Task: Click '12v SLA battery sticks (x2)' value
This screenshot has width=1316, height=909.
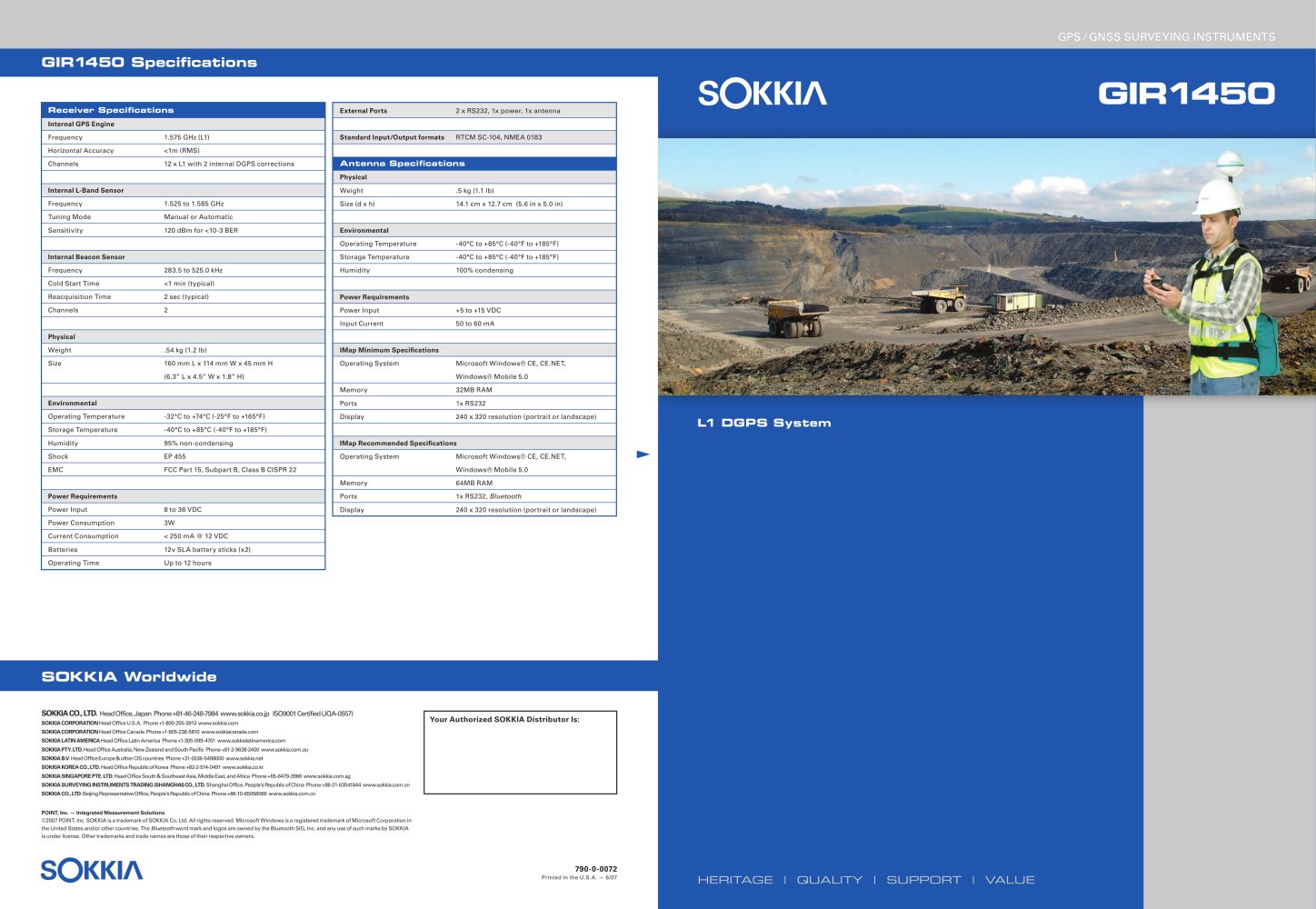Action: (207, 549)
